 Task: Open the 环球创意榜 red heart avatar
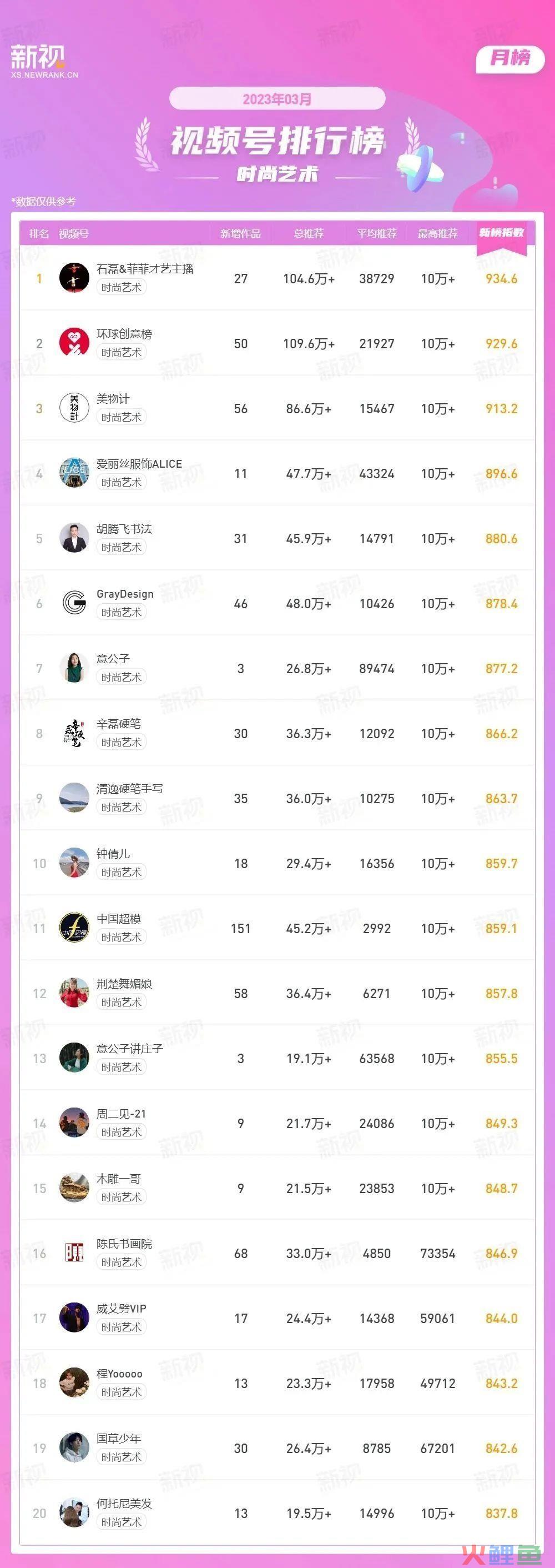coord(74,343)
